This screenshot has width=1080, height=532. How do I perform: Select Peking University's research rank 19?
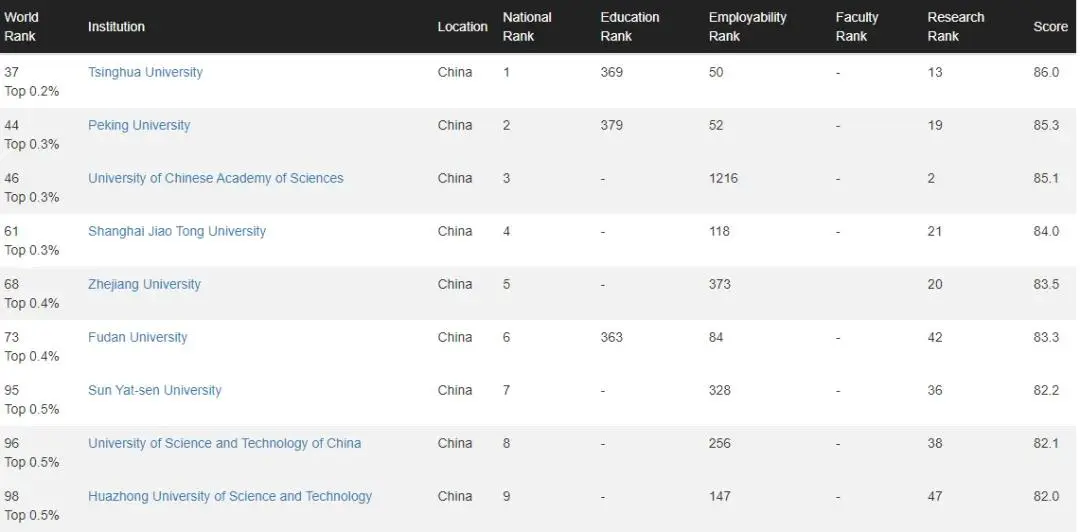935,125
